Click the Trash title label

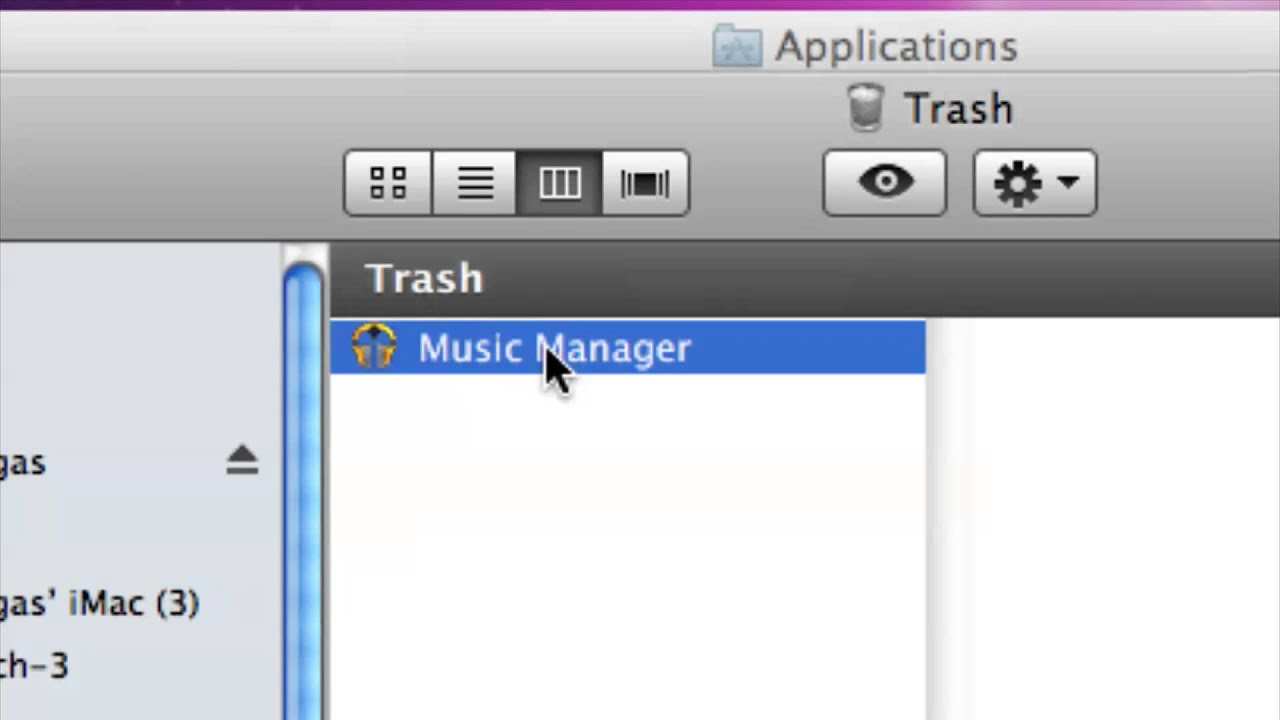958,109
